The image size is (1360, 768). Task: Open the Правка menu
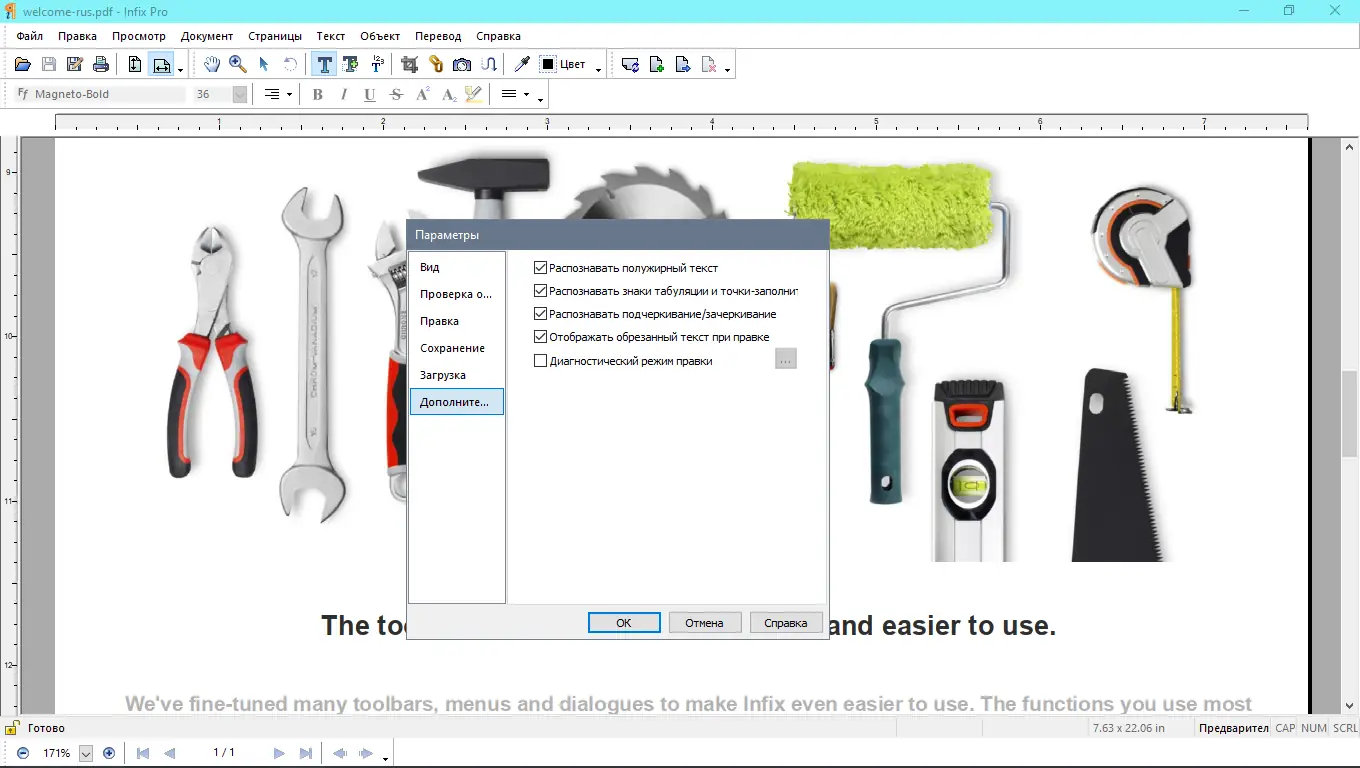pos(77,36)
